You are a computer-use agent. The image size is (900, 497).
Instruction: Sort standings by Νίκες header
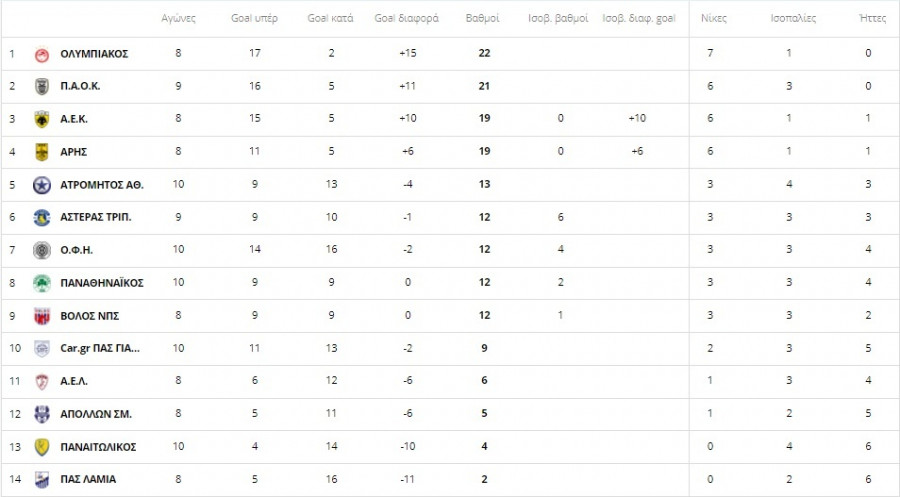coord(713,19)
